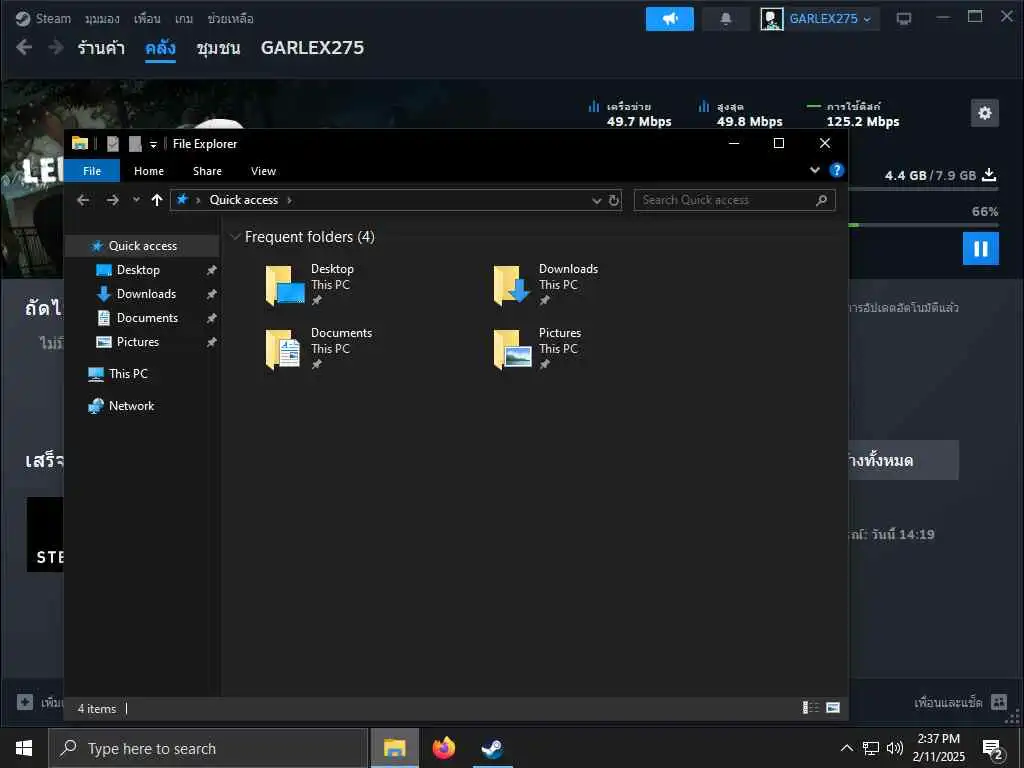Select Quick access in the navigation pane
The image size is (1024, 768).
142,246
